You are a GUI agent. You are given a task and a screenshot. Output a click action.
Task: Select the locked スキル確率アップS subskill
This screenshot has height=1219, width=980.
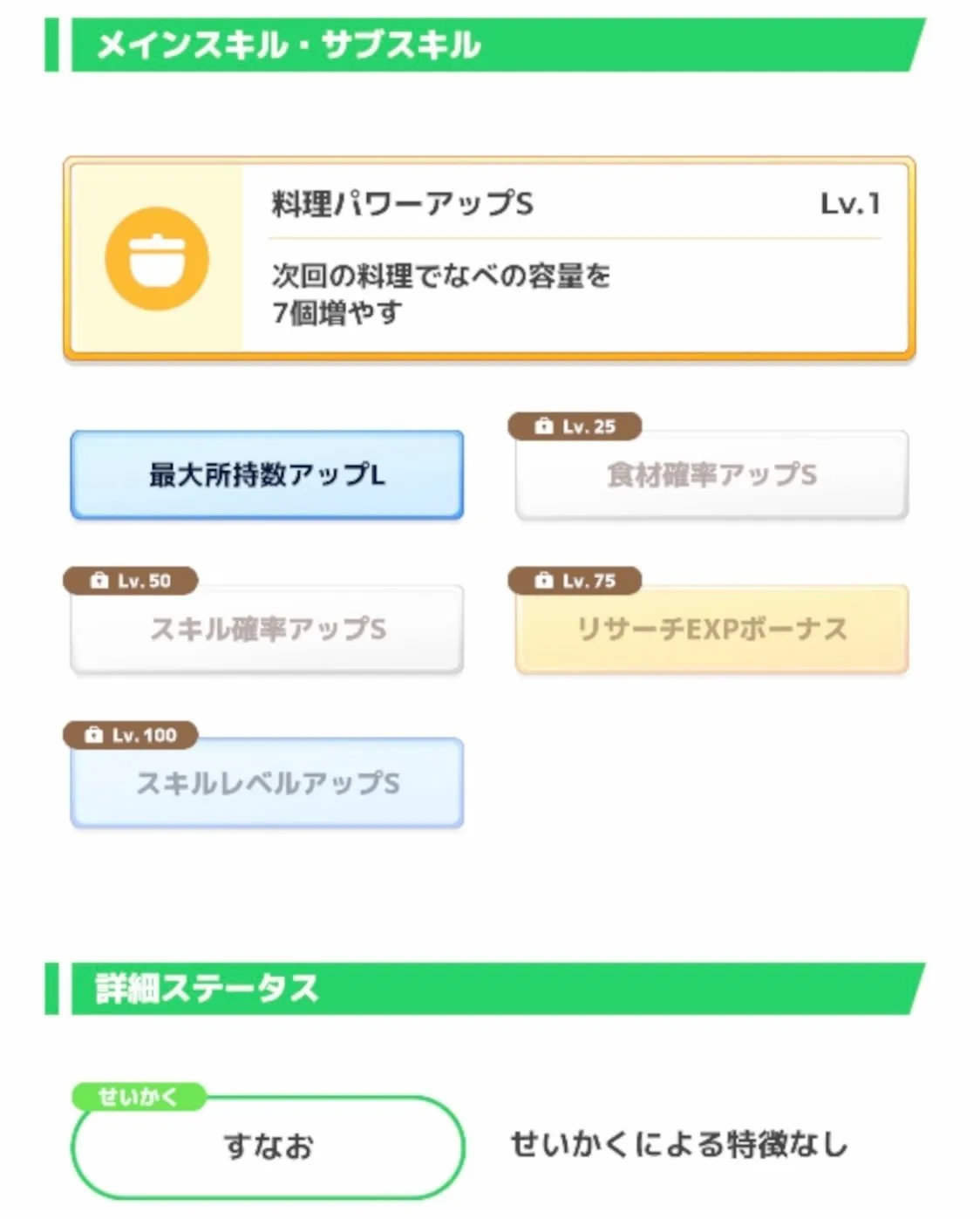point(267,630)
